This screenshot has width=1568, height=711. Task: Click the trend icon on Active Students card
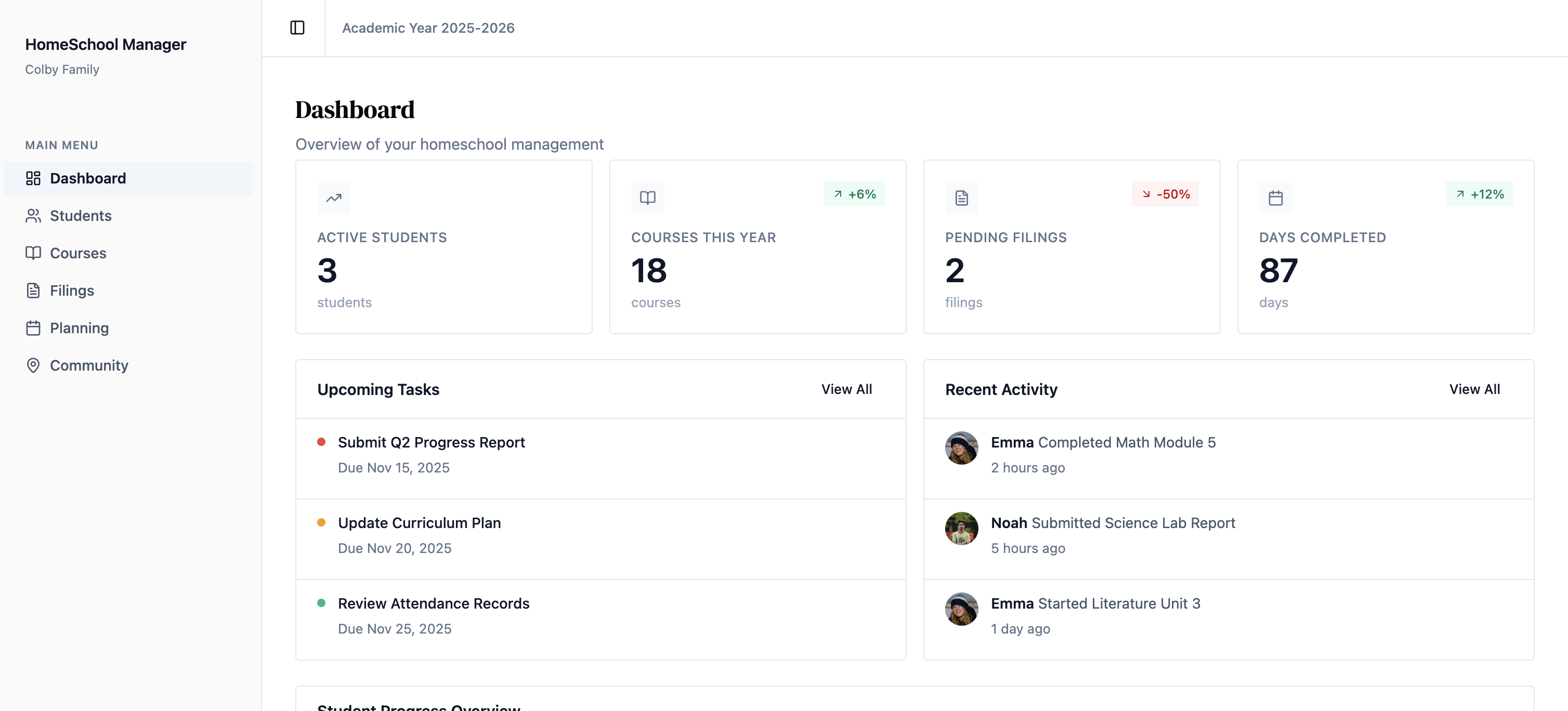pyautogui.click(x=334, y=198)
